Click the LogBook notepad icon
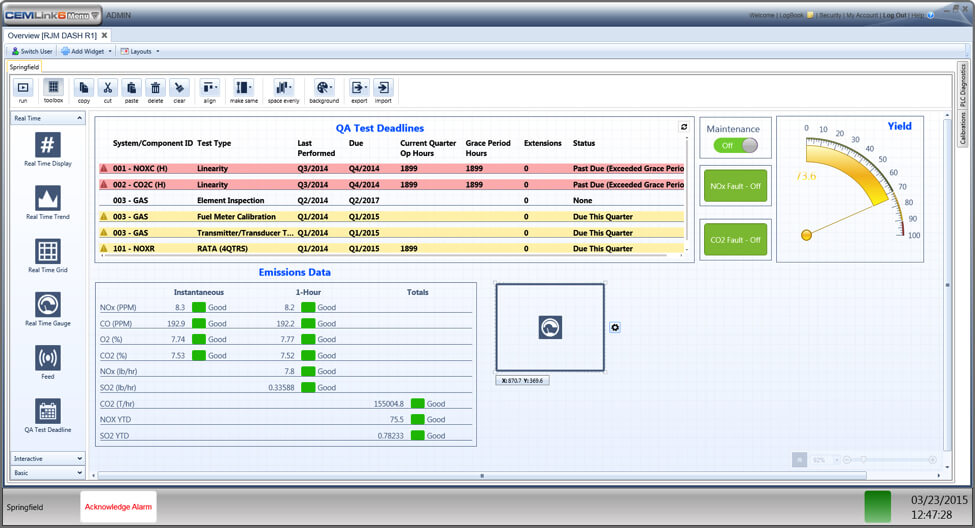This screenshot has height=528, width=975. click(x=810, y=15)
